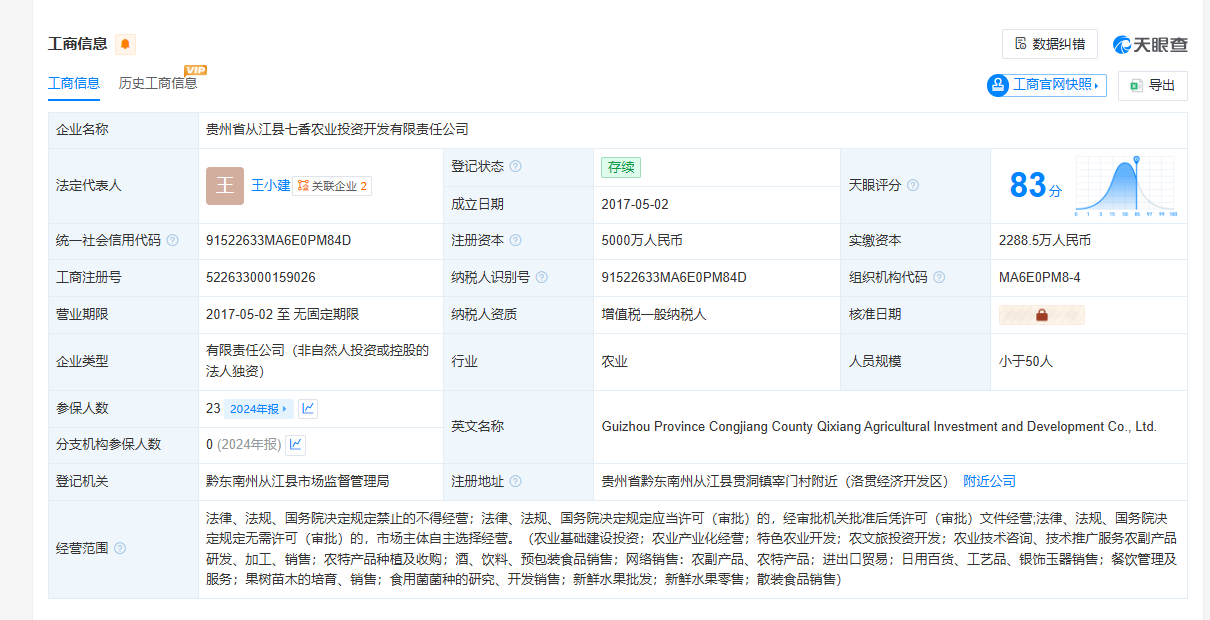Click help icon next to 组织机构代码

point(939,278)
